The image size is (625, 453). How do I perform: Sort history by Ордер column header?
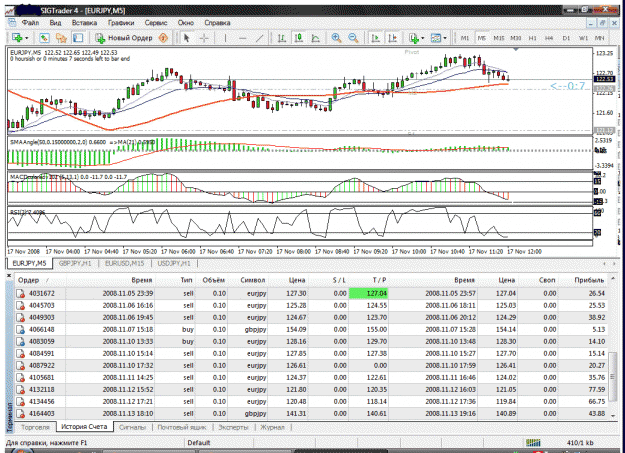40,280
